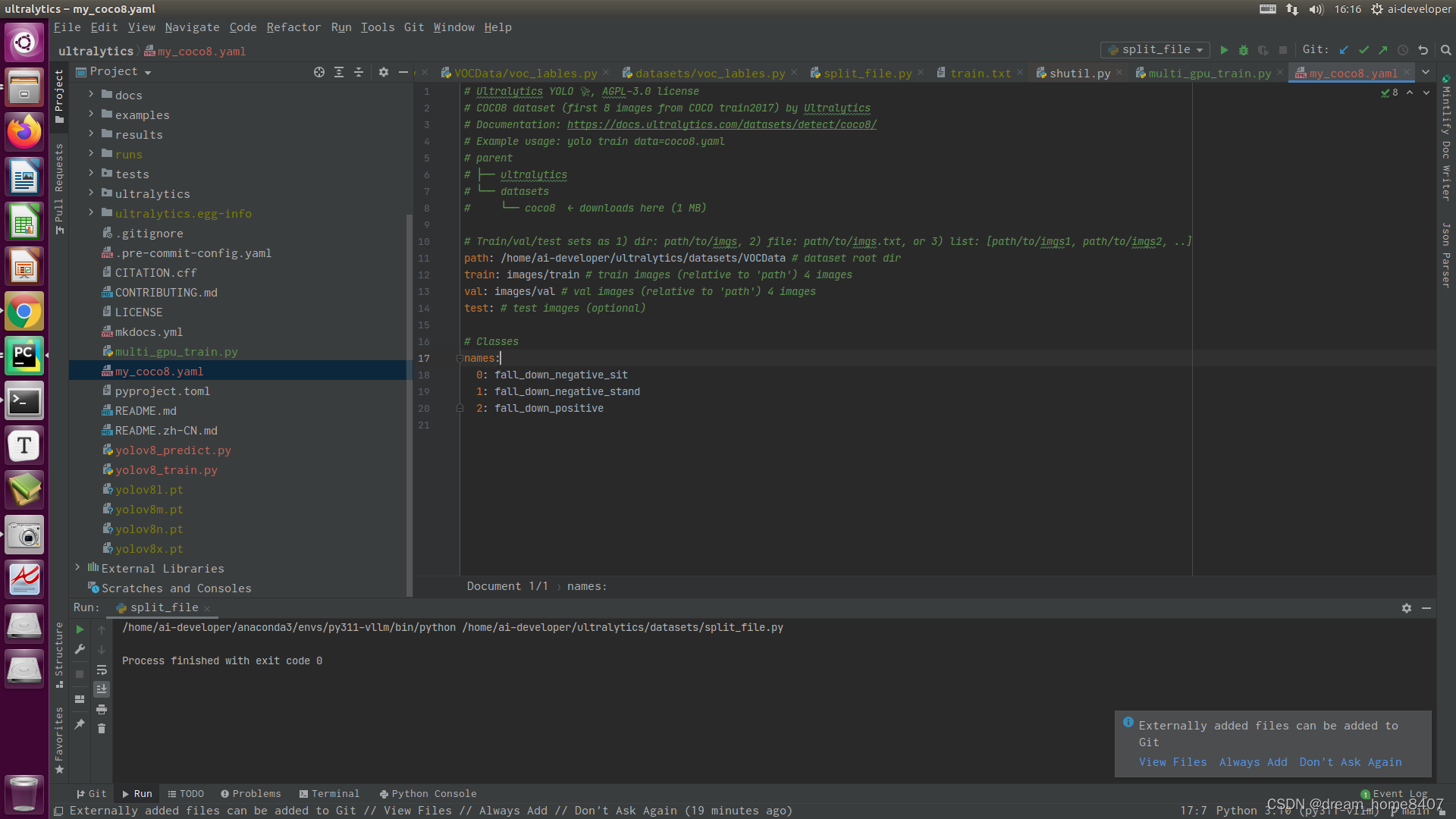Click the restore layout icon in Run panel

(80, 699)
